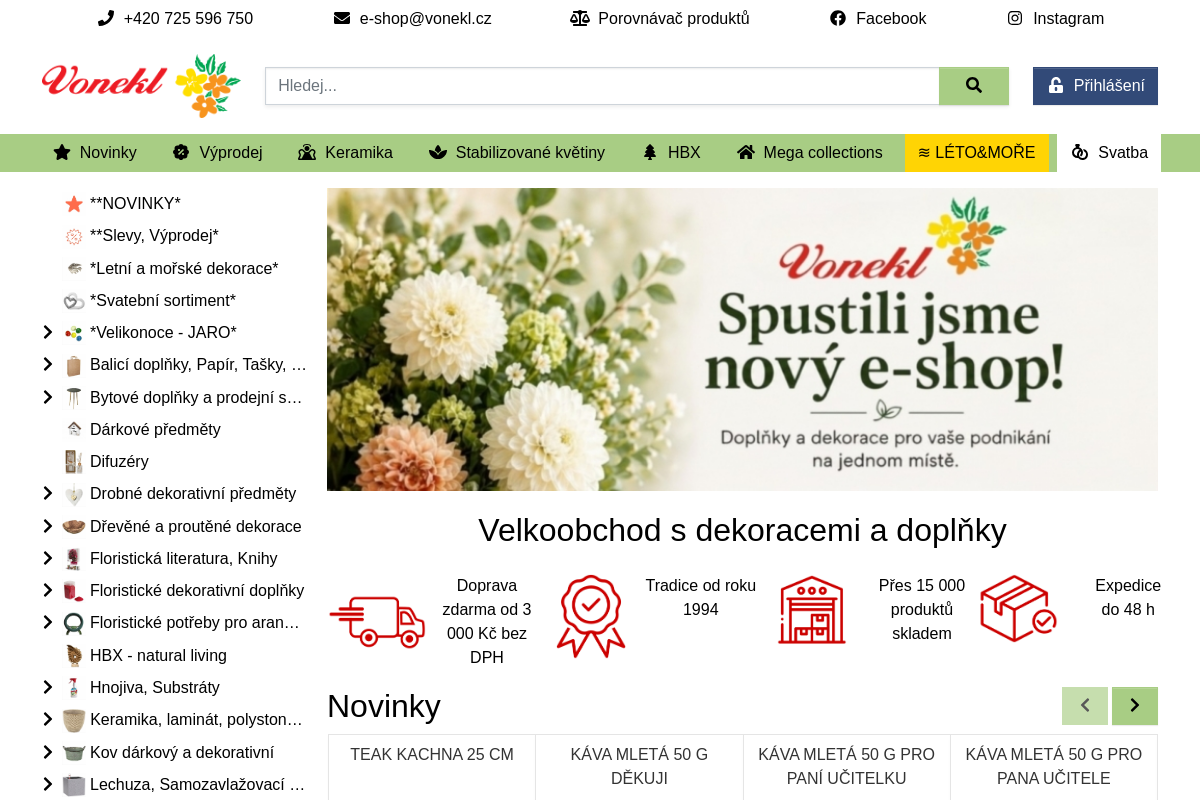This screenshot has height=800, width=1200.
Task: Click the package checkmark icon for Expedice
Action: click(1018, 608)
